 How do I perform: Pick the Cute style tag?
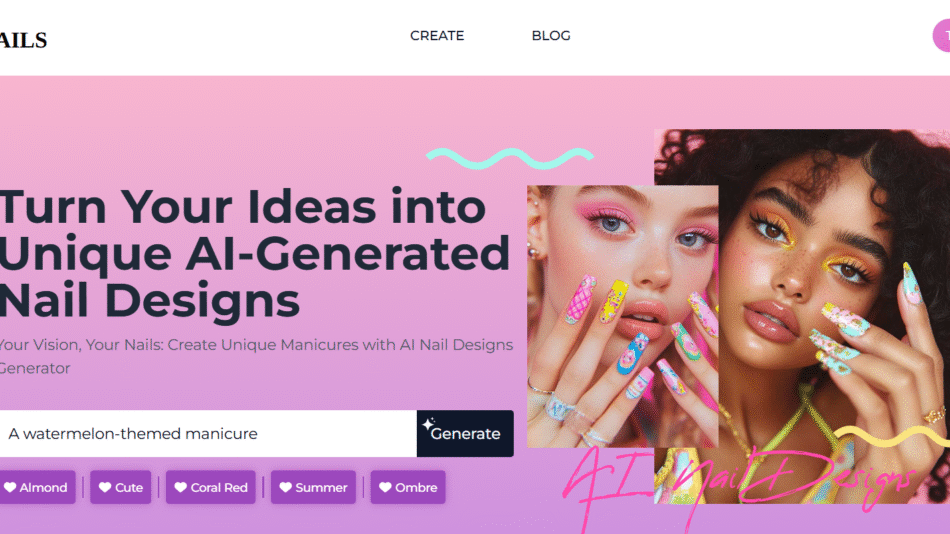click(121, 487)
